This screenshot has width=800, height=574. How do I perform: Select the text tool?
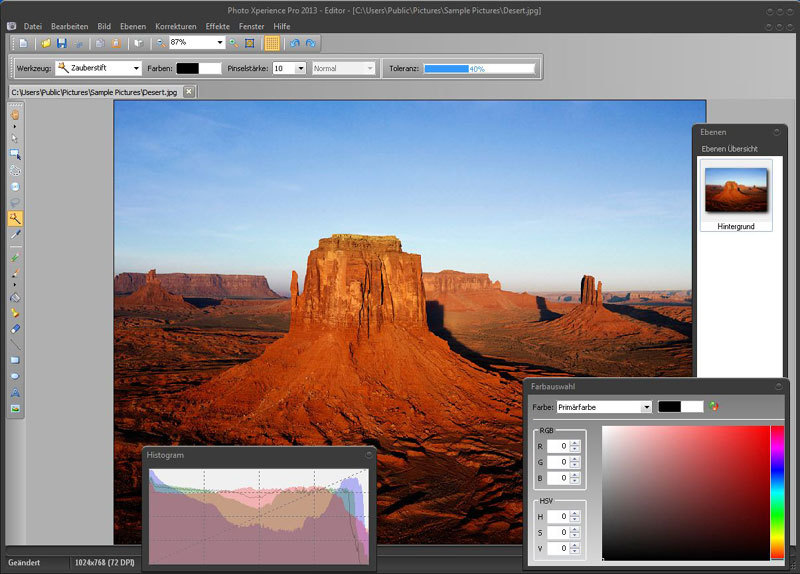coord(15,393)
